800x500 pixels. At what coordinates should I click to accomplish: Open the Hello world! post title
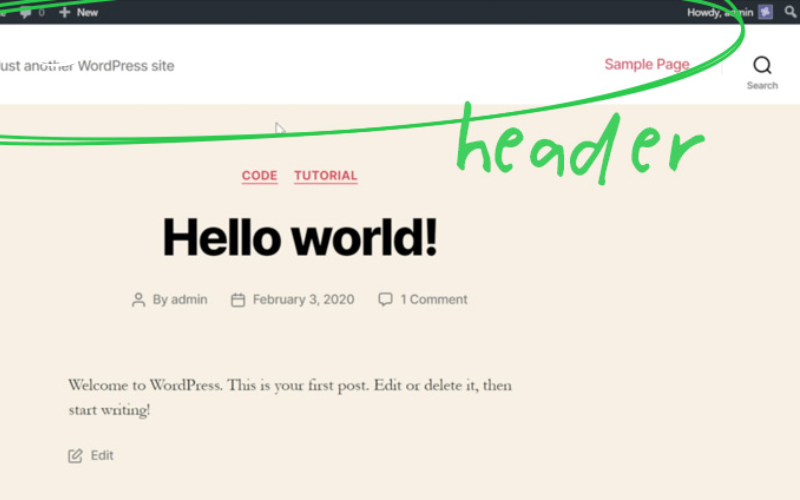(x=300, y=237)
